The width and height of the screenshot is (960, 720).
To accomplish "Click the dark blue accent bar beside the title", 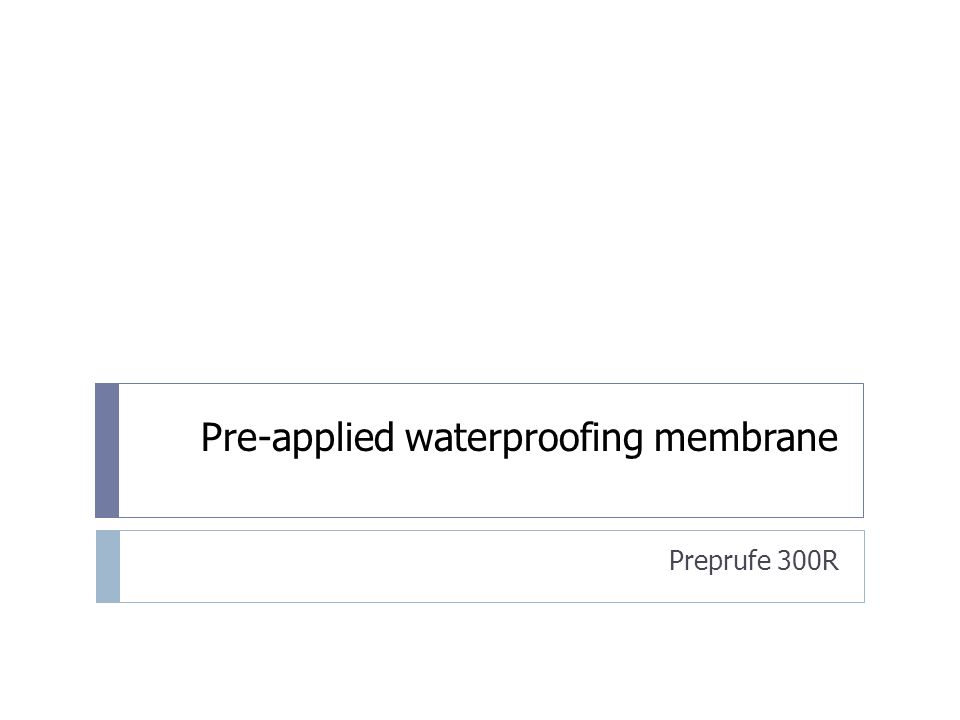I will coord(107,451).
